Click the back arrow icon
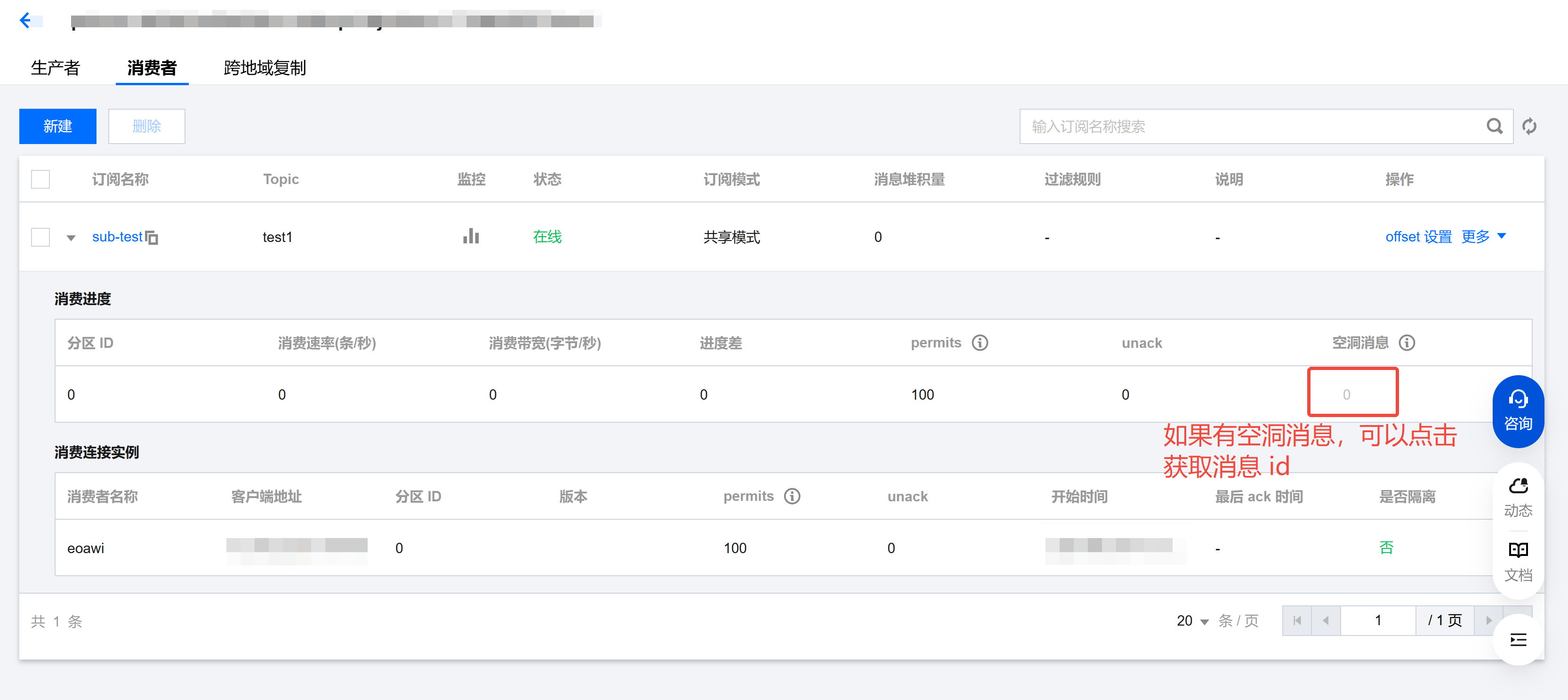This screenshot has width=1568, height=700. [25, 21]
